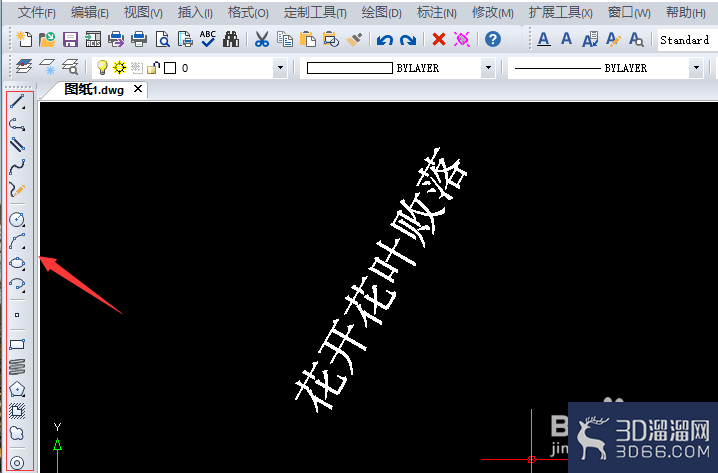The height and width of the screenshot is (473, 718).
Task: Select the Helix spiral tool
Action: (17, 366)
